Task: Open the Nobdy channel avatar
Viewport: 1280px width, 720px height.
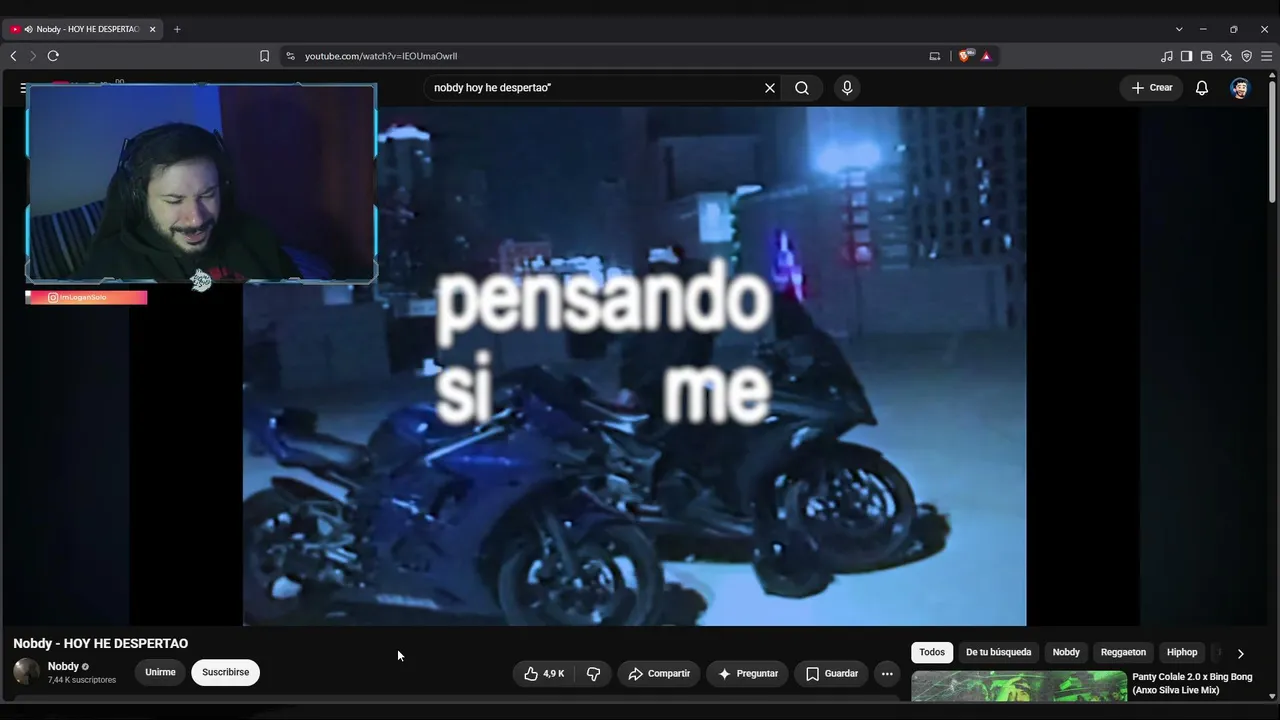Action: (x=26, y=672)
